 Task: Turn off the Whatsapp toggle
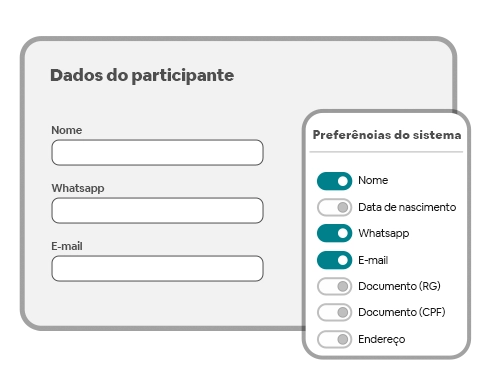pyautogui.click(x=334, y=233)
